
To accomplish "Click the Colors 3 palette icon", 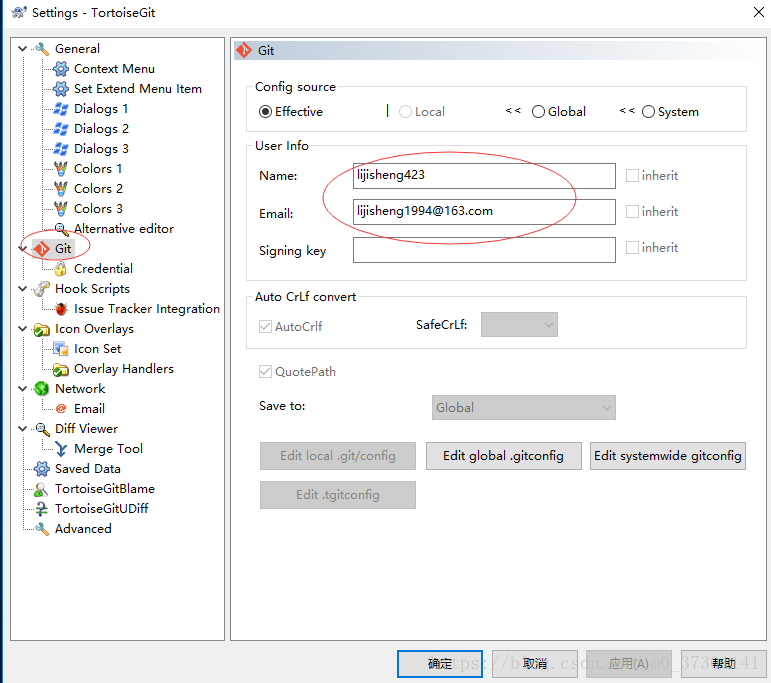I will coord(61,209).
